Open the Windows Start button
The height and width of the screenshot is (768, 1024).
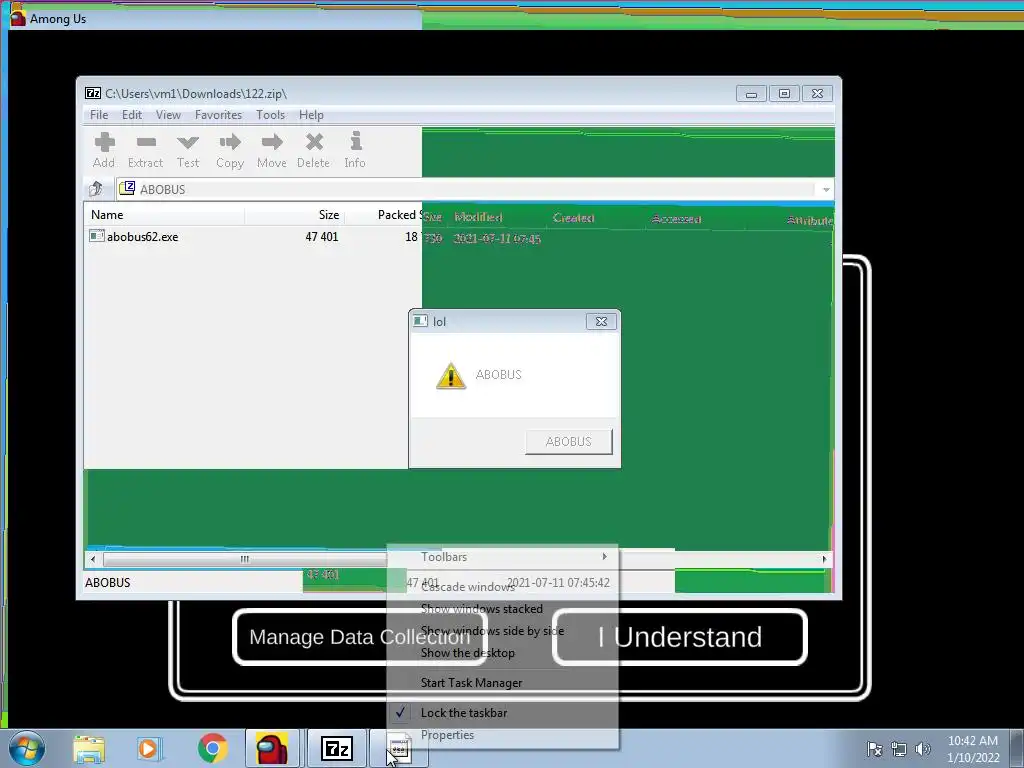click(27, 748)
